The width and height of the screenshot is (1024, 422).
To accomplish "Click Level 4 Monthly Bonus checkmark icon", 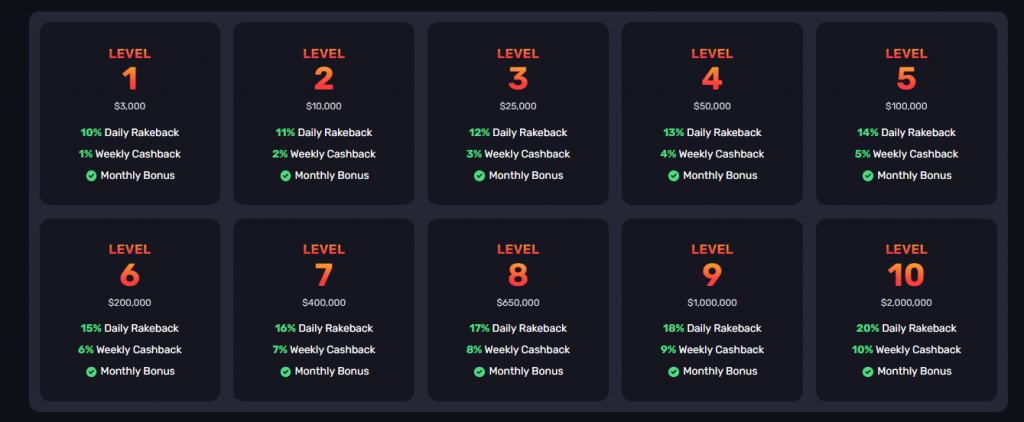I will [x=673, y=176].
